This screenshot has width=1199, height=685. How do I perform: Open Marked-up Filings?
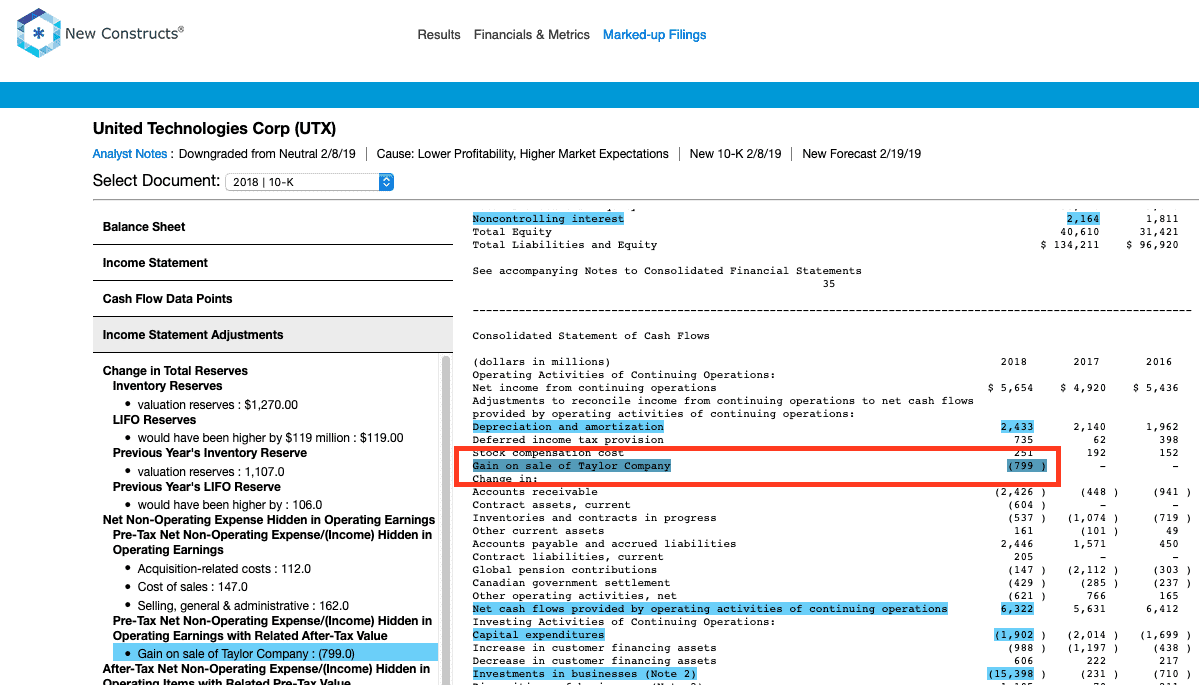point(655,34)
